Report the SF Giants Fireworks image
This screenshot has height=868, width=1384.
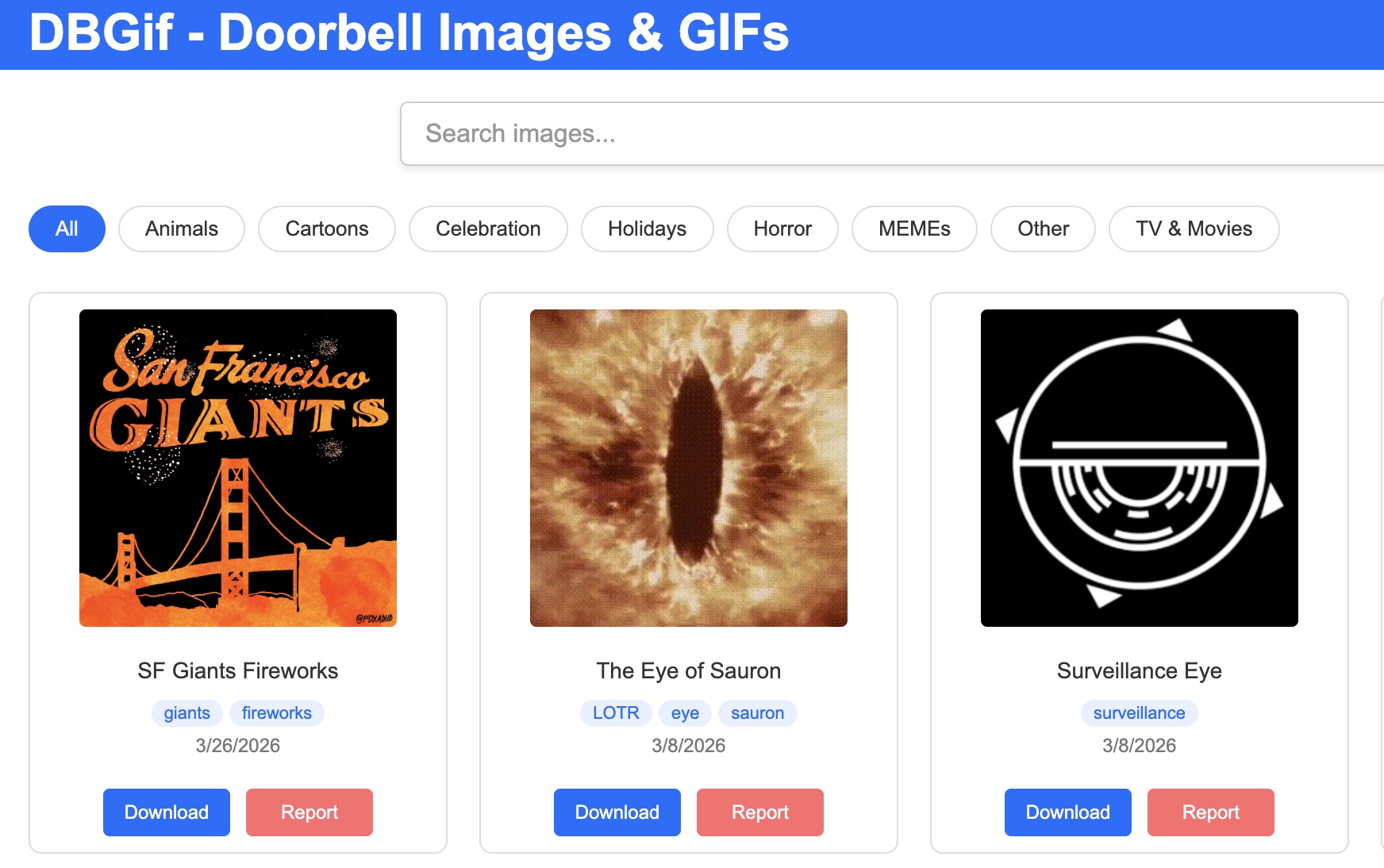[x=309, y=812]
